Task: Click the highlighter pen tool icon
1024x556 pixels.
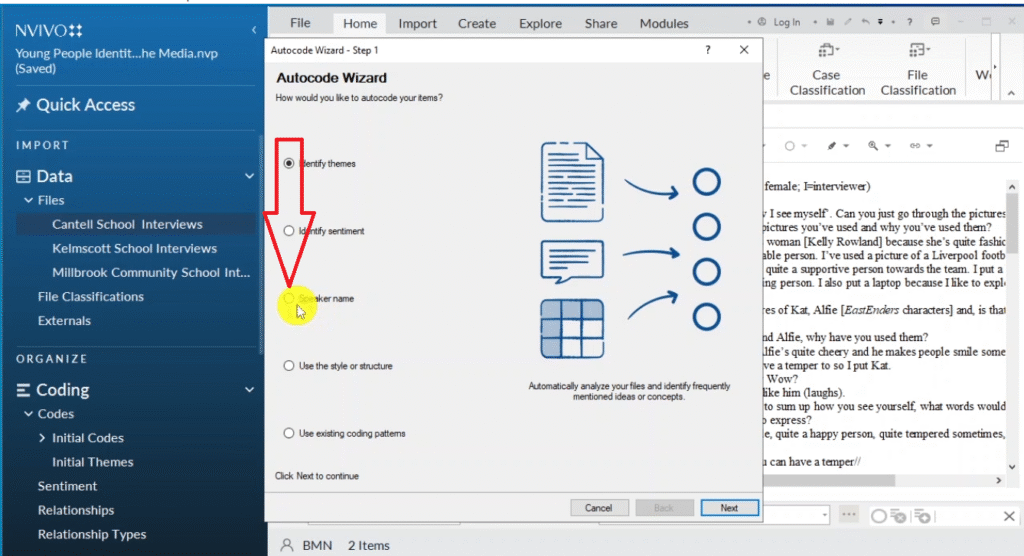Action: (831, 146)
